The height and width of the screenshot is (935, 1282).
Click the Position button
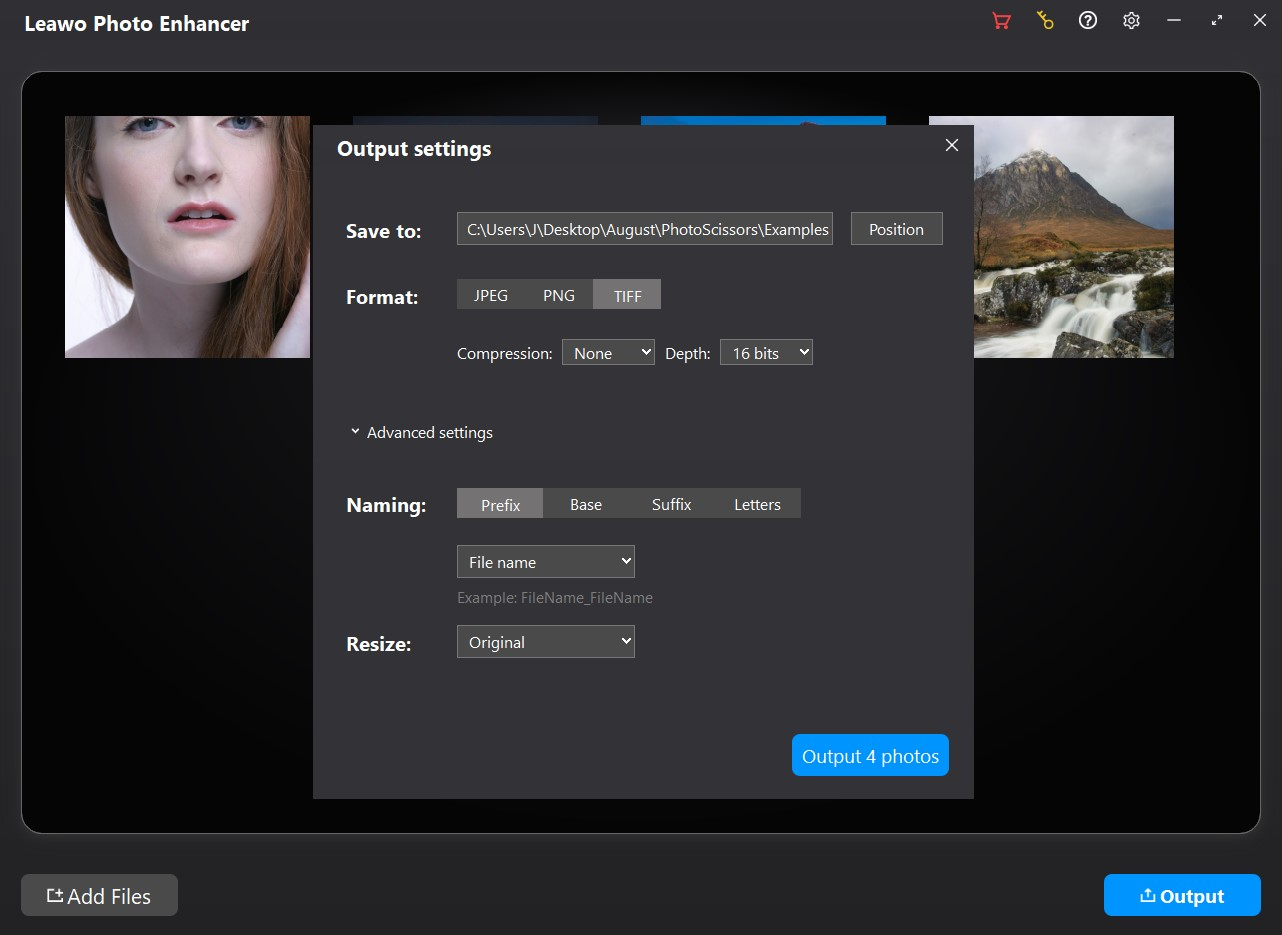click(896, 229)
